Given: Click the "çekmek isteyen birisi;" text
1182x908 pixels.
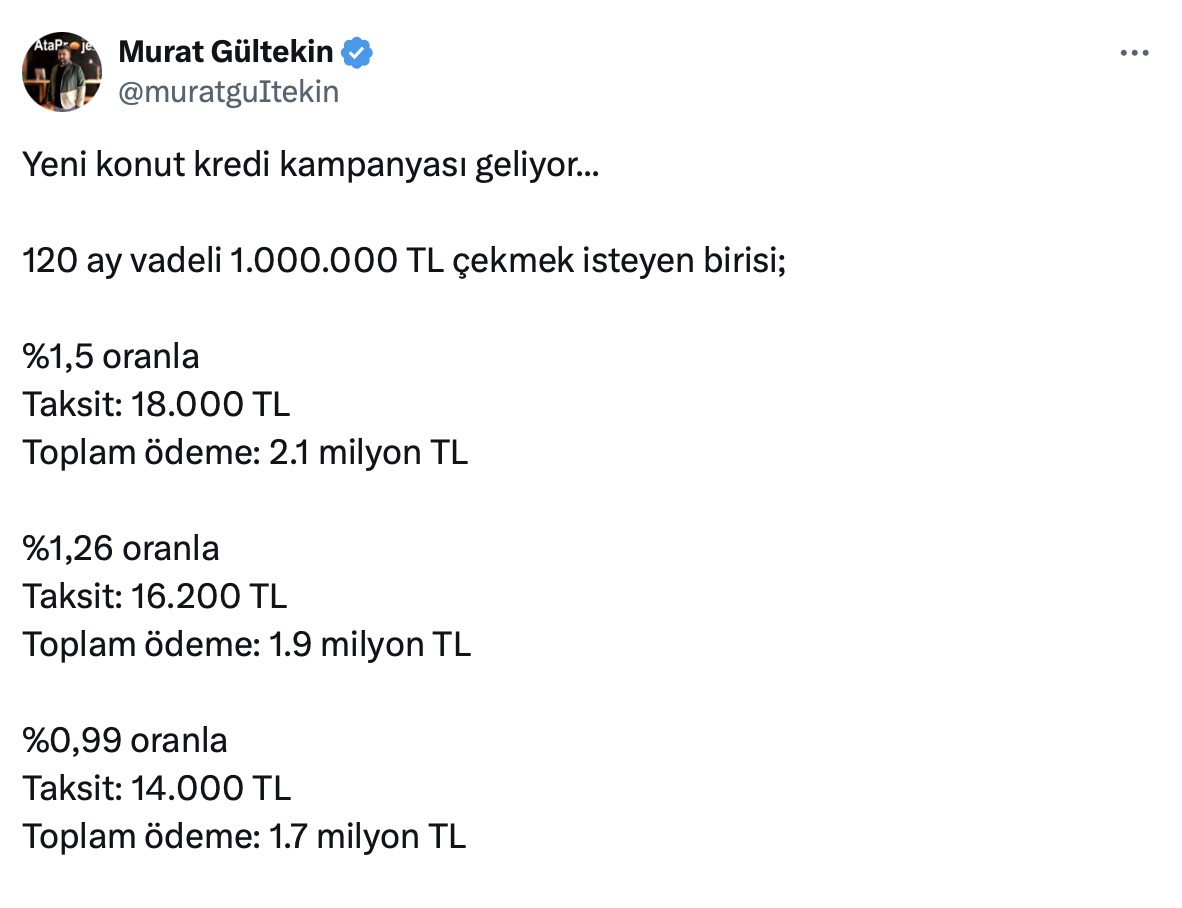Looking at the screenshot, I should 616,261.
